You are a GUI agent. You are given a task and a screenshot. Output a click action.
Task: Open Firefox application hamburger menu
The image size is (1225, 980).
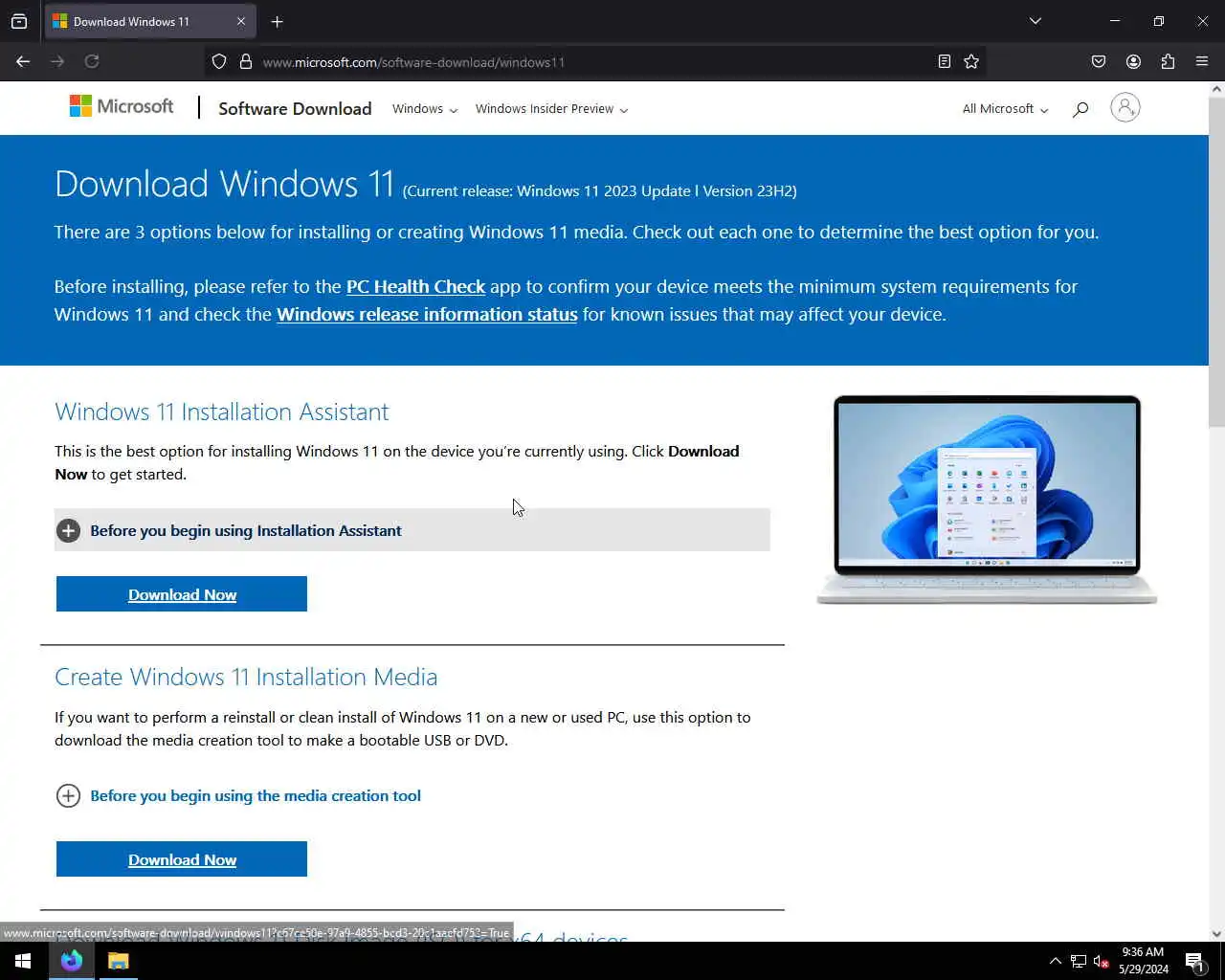click(1202, 61)
